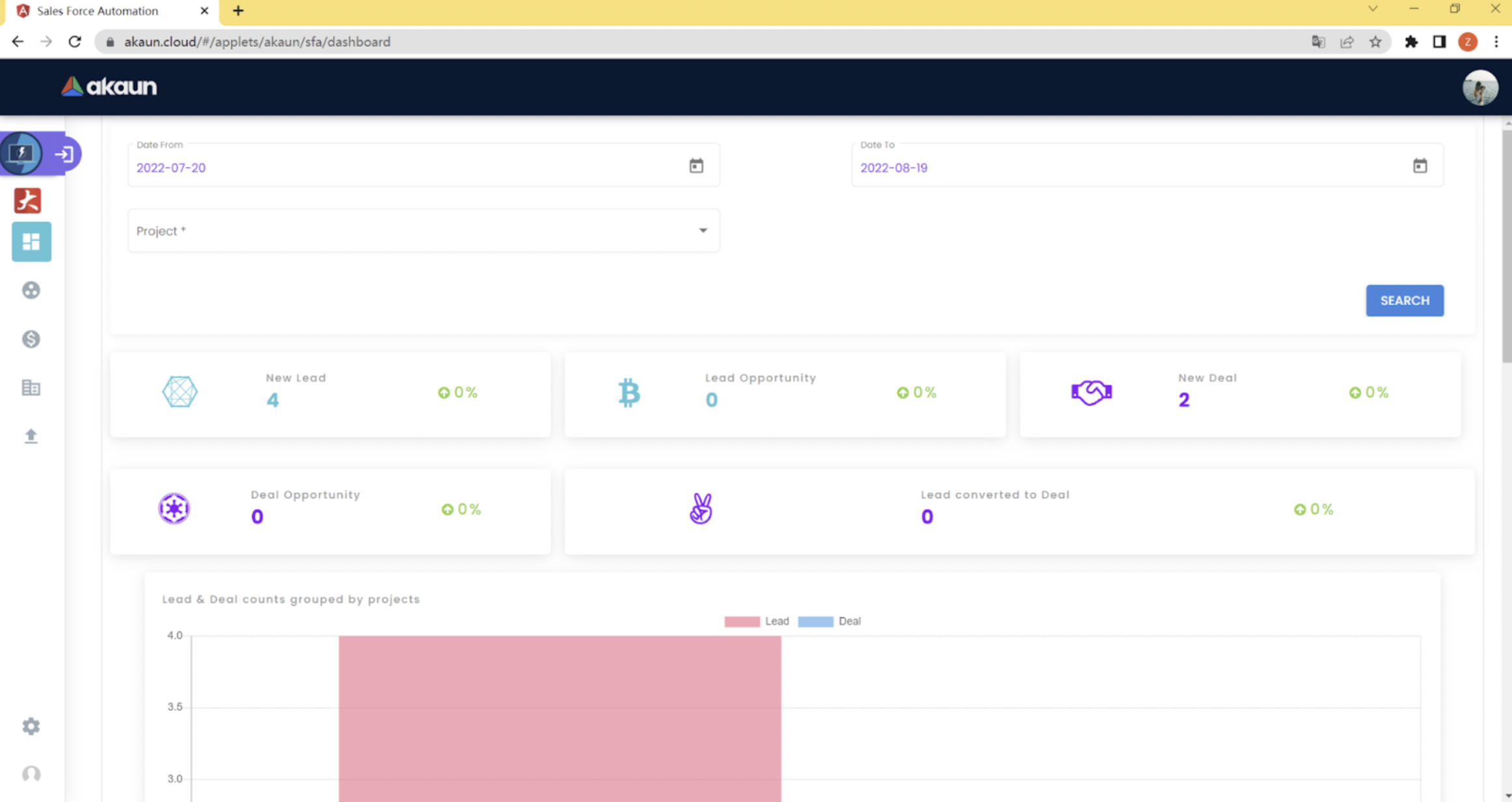Image resolution: width=1512 pixels, height=802 pixels.
Task: Click the pink Lead bar in chart
Action: (x=560, y=716)
